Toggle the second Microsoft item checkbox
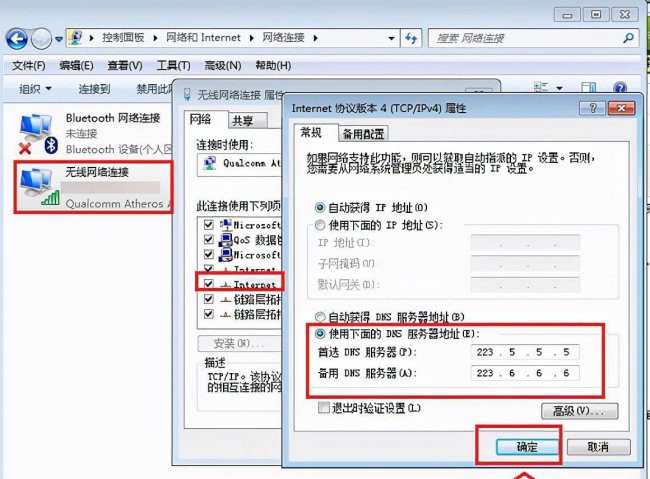The image size is (650, 479). click(209, 254)
